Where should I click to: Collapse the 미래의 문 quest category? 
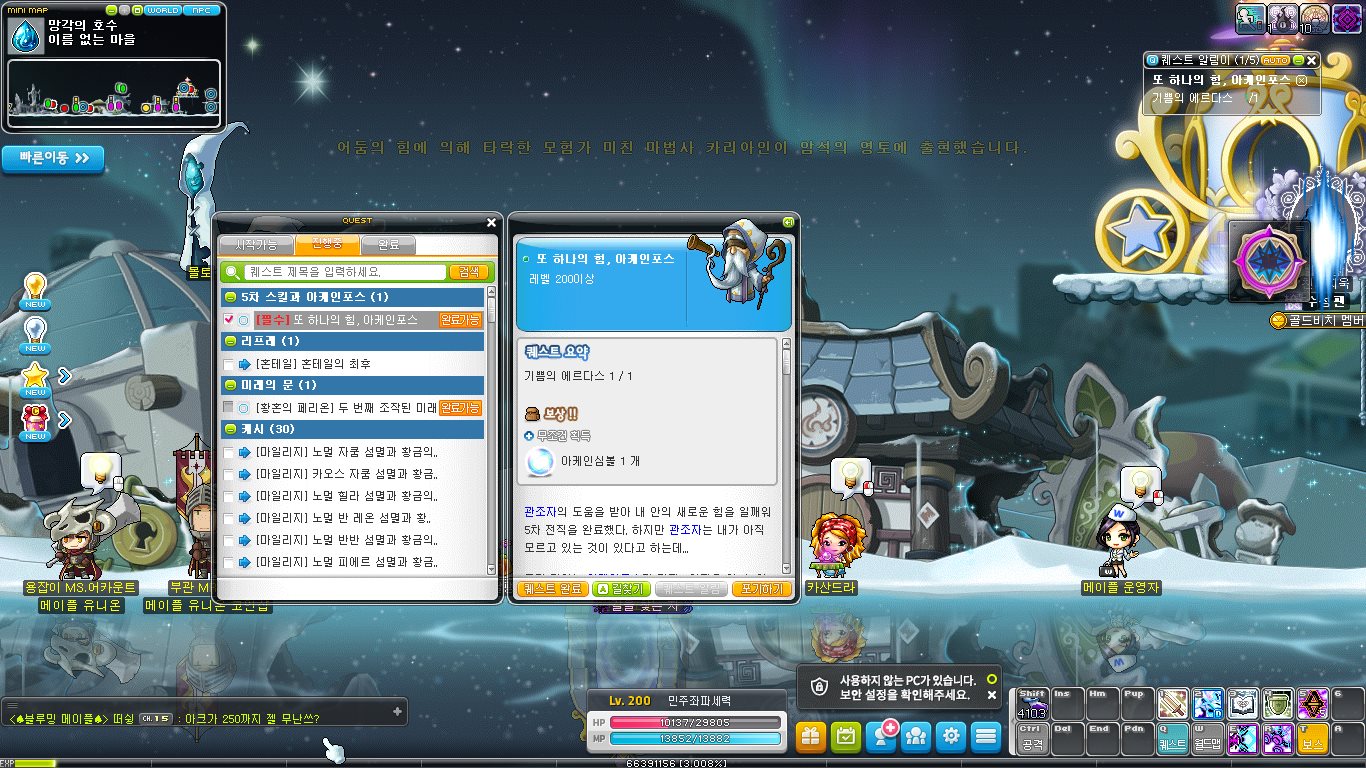(230, 385)
